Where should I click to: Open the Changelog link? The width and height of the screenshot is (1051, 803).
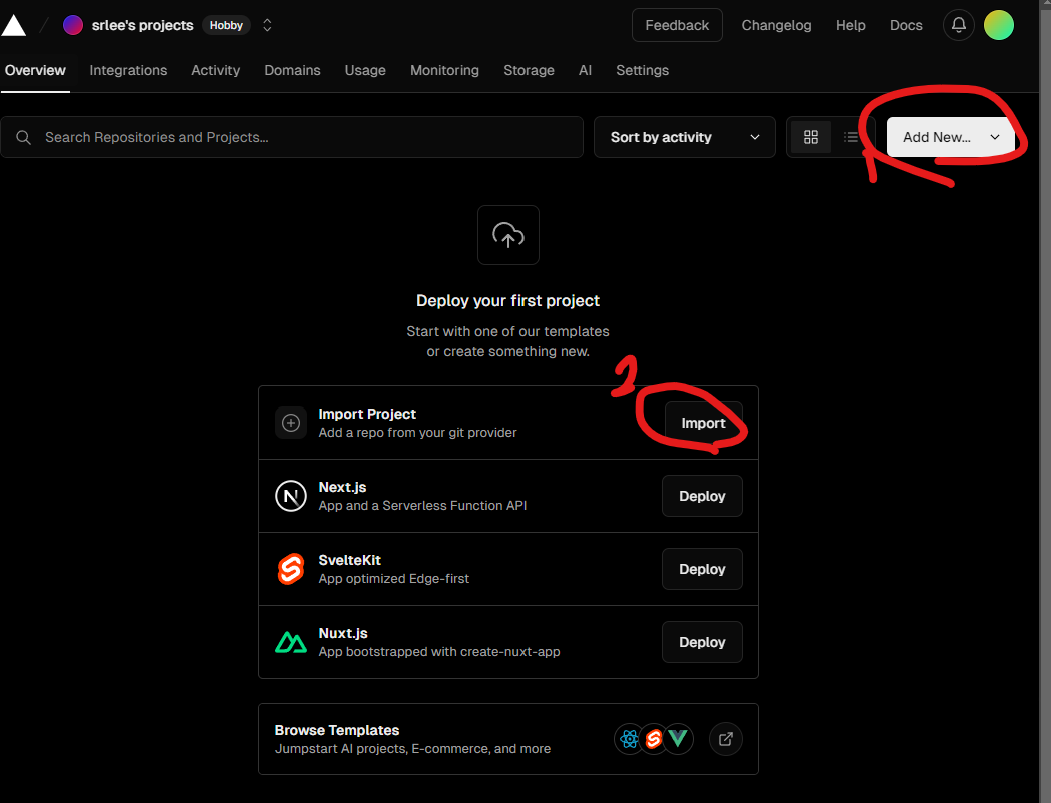[776, 25]
